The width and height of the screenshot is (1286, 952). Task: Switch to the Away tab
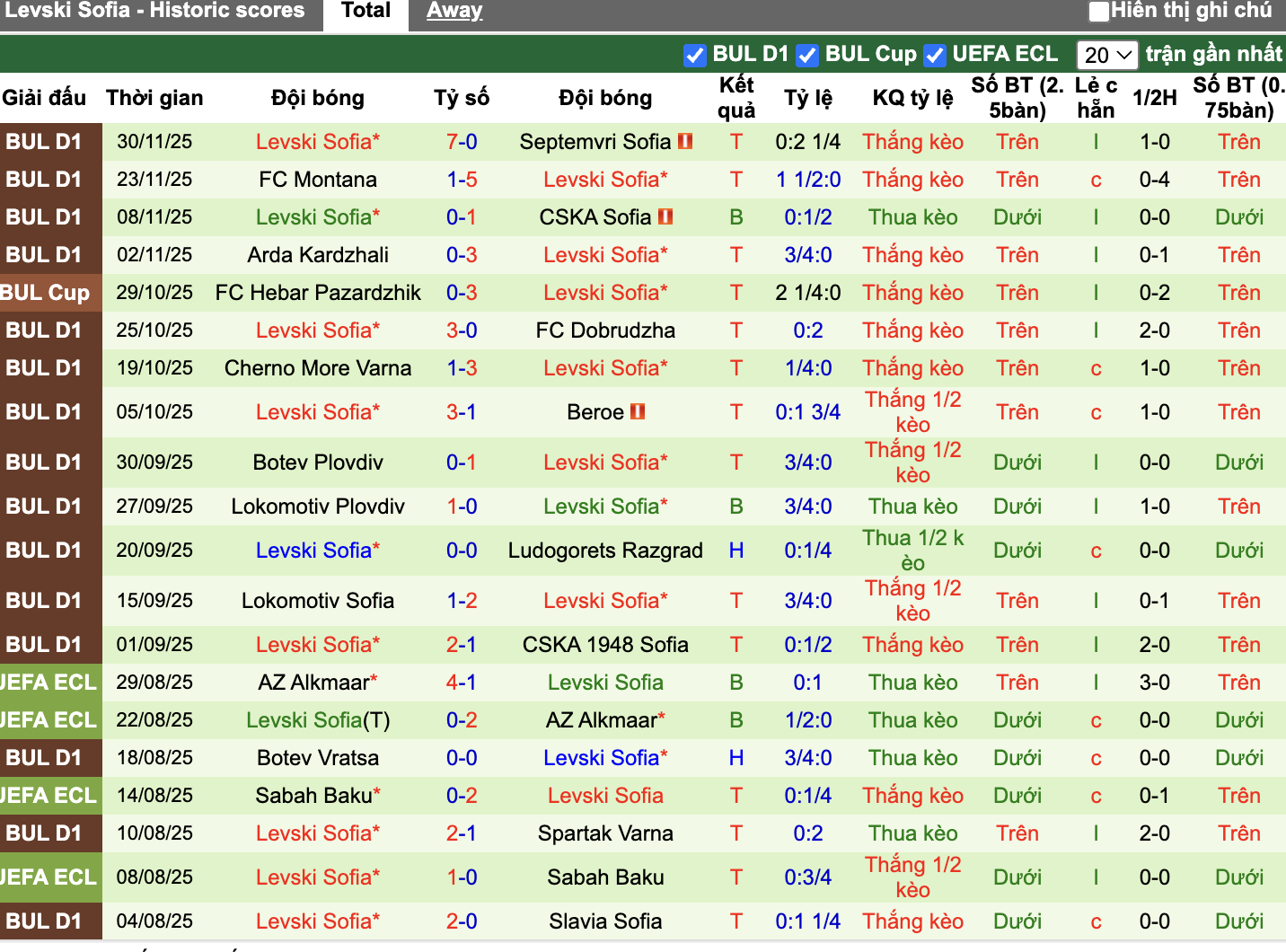454,11
